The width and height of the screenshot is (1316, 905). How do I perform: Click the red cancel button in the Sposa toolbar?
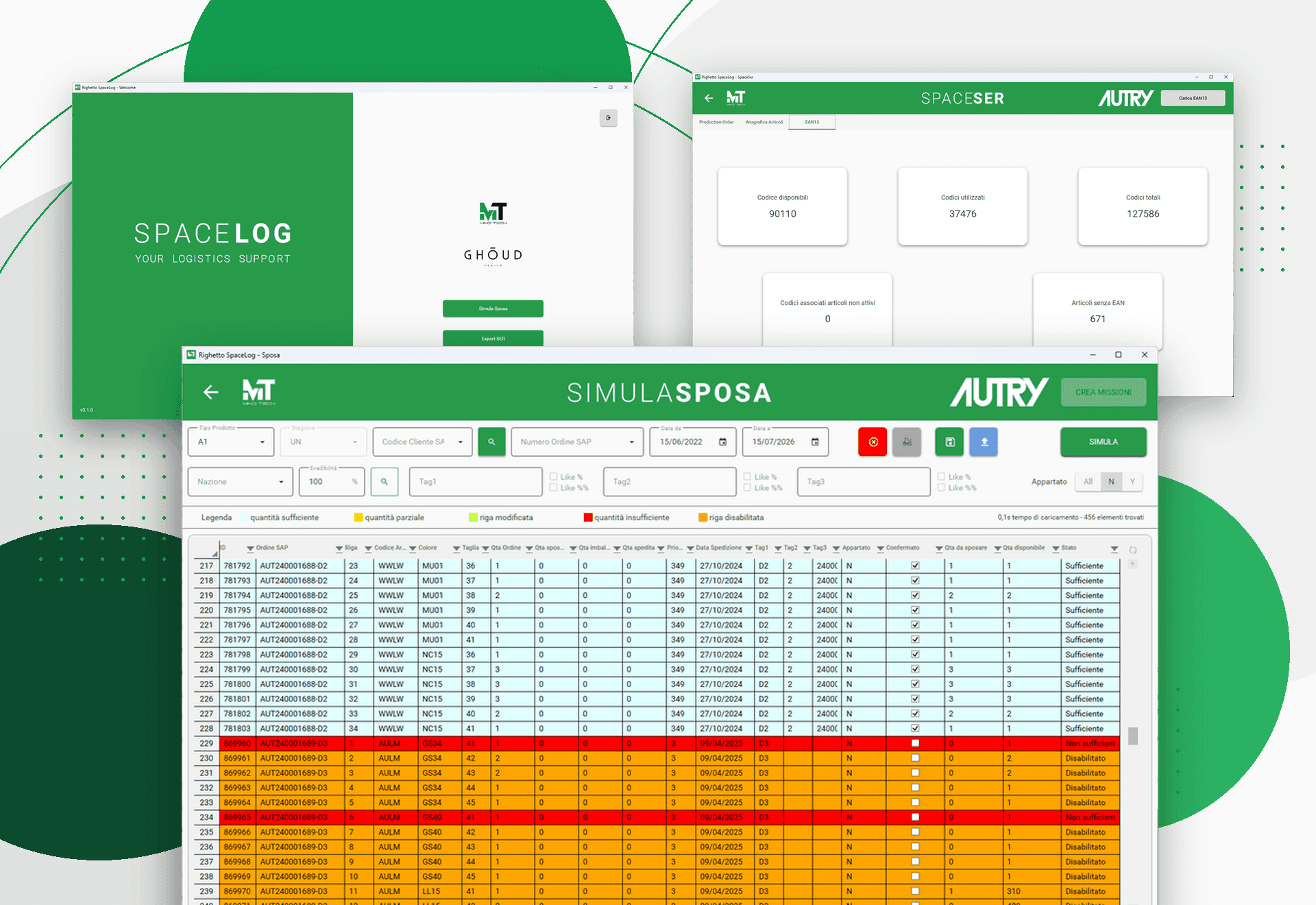click(873, 442)
